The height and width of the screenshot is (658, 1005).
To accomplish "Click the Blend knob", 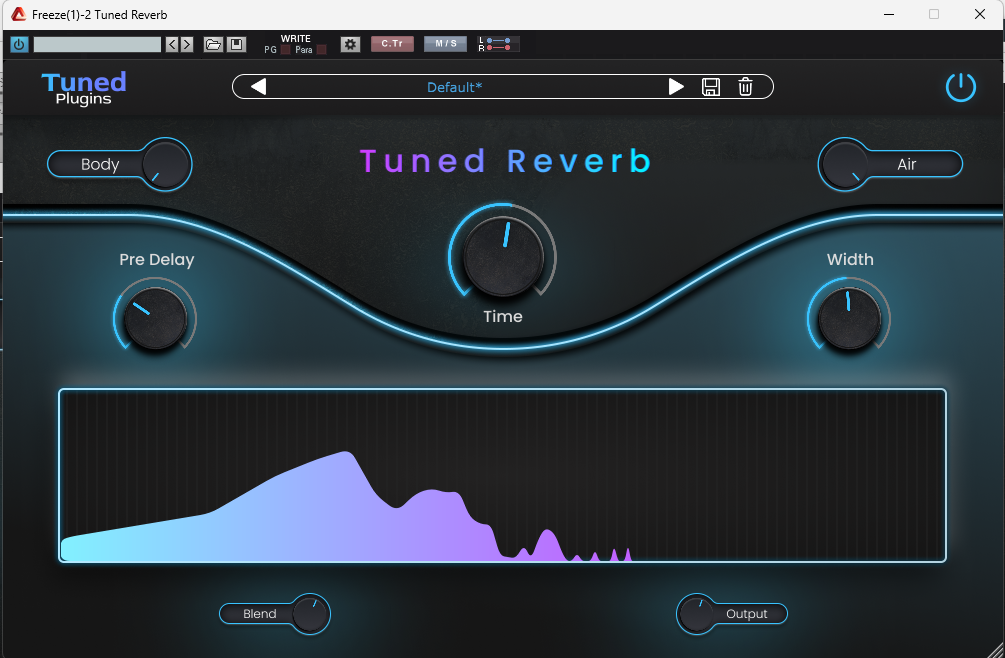I will (x=310, y=614).
